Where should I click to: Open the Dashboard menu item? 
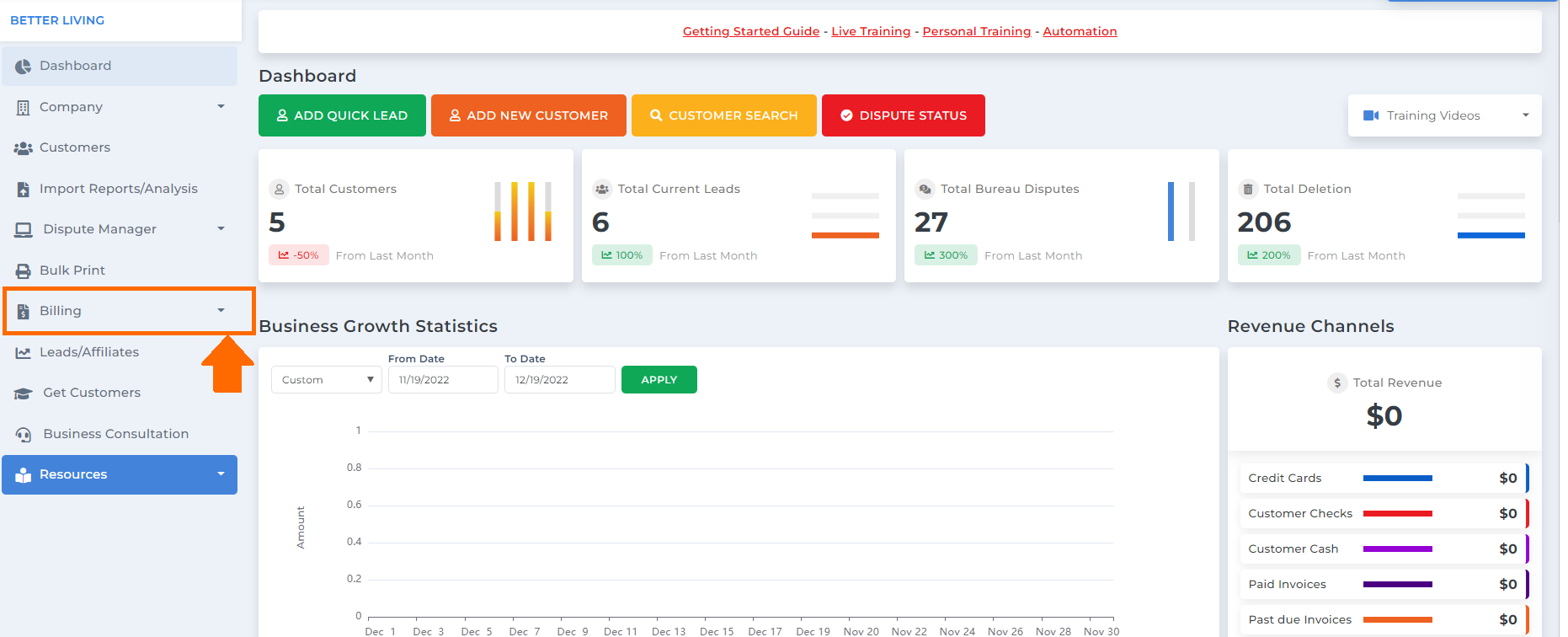(x=120, y=66)
